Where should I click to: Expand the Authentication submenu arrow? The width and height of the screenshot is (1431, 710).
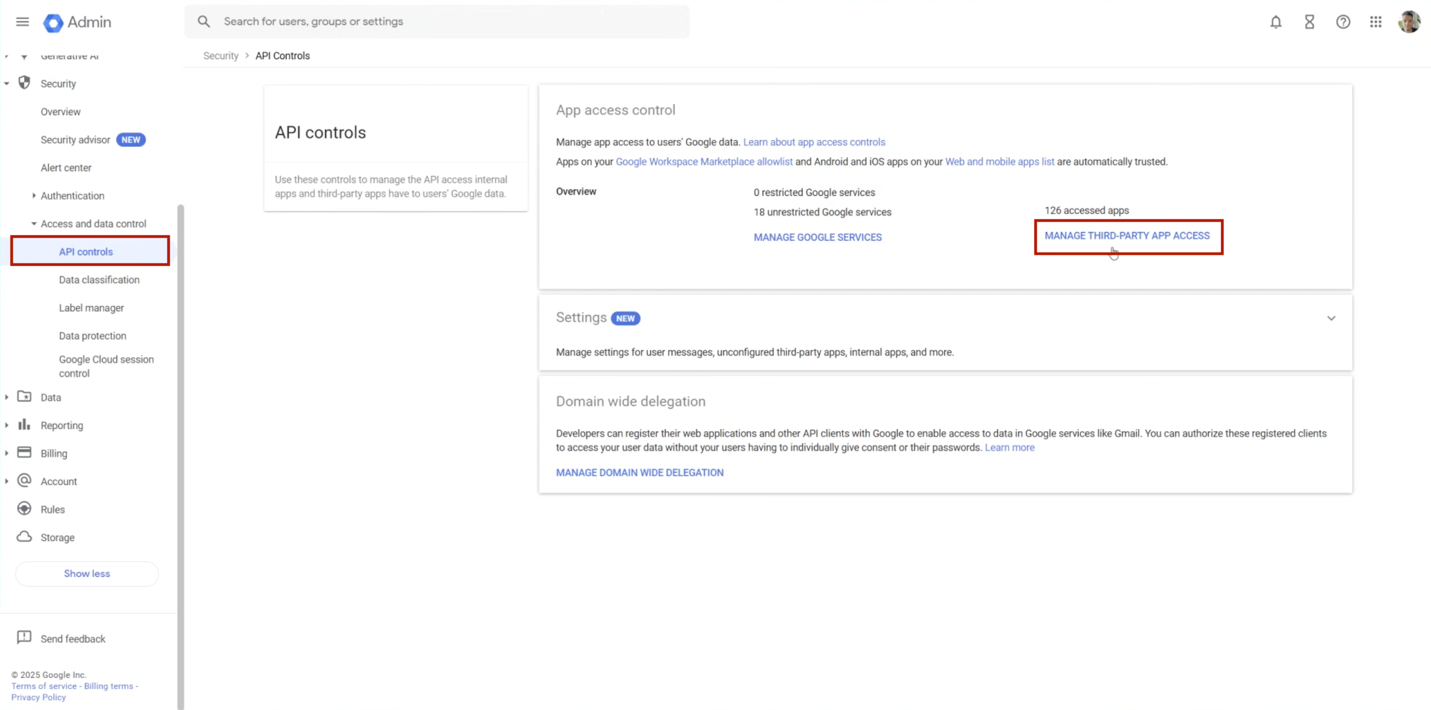(34, 196)
